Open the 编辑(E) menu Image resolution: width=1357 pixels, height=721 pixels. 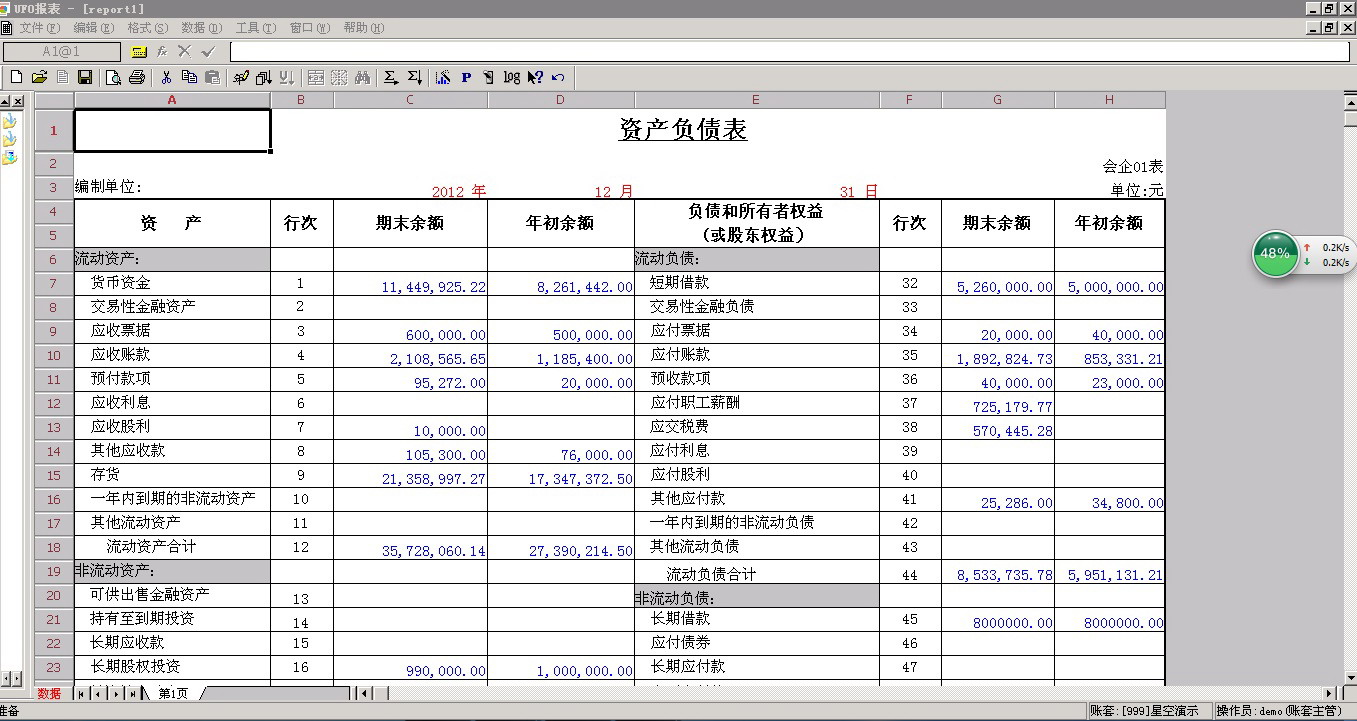(x=94, y=28)
